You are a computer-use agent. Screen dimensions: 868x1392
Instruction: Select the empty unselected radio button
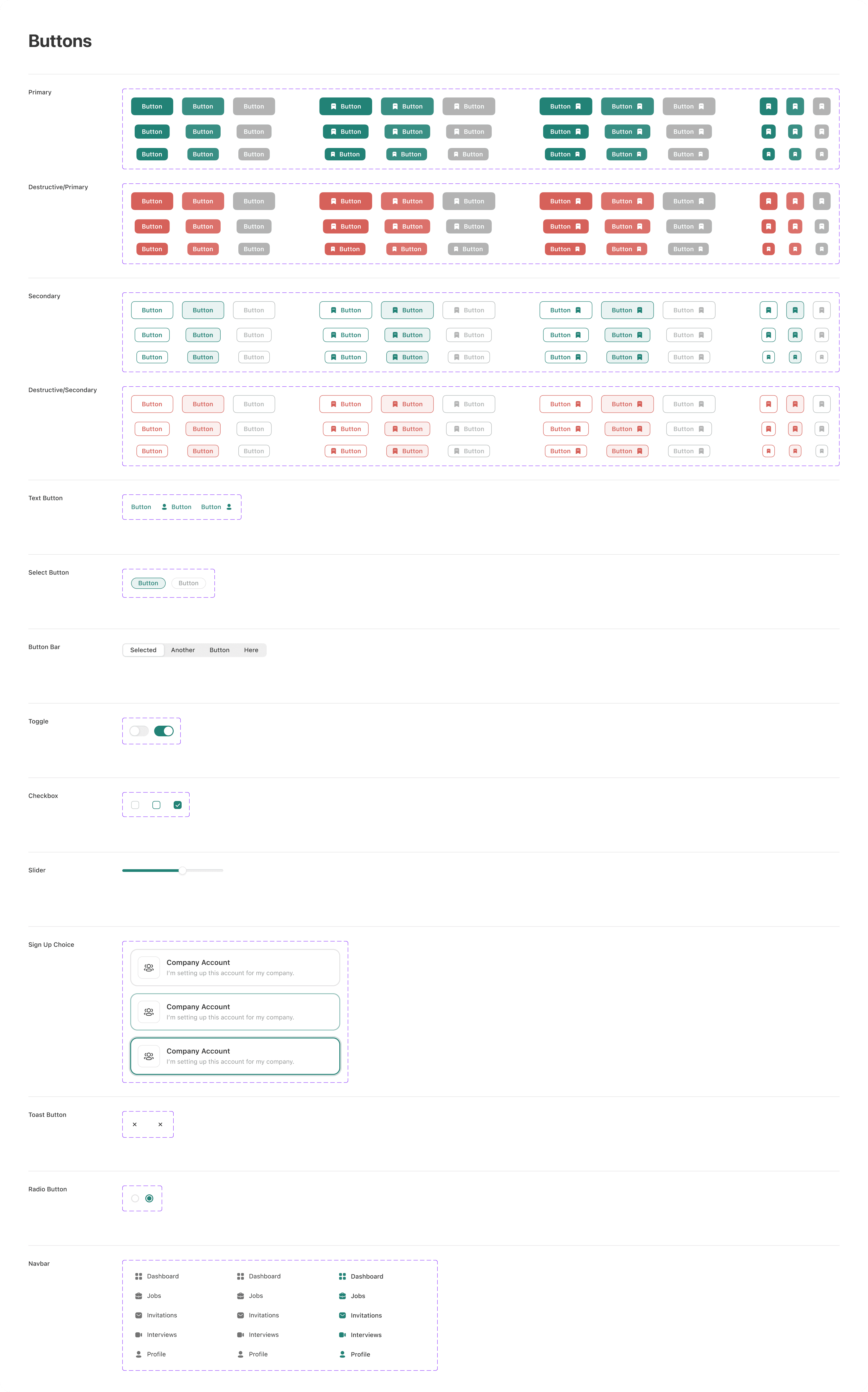135,1198
